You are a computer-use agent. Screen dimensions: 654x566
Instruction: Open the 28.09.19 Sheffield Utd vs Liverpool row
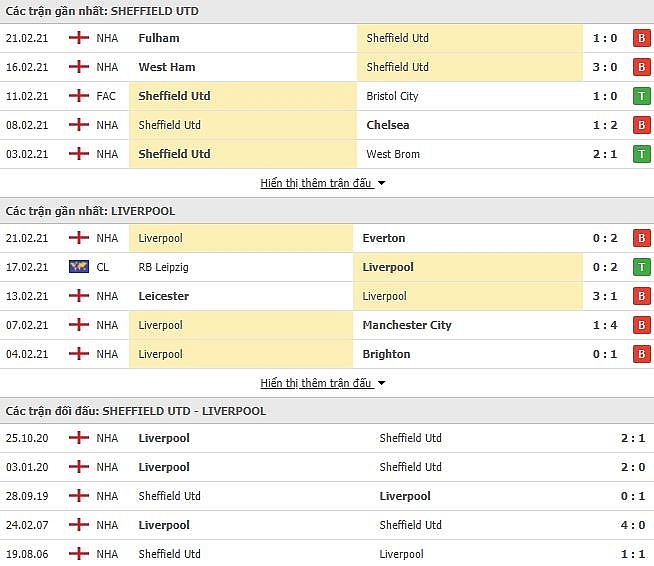click(x=327, y=496)
